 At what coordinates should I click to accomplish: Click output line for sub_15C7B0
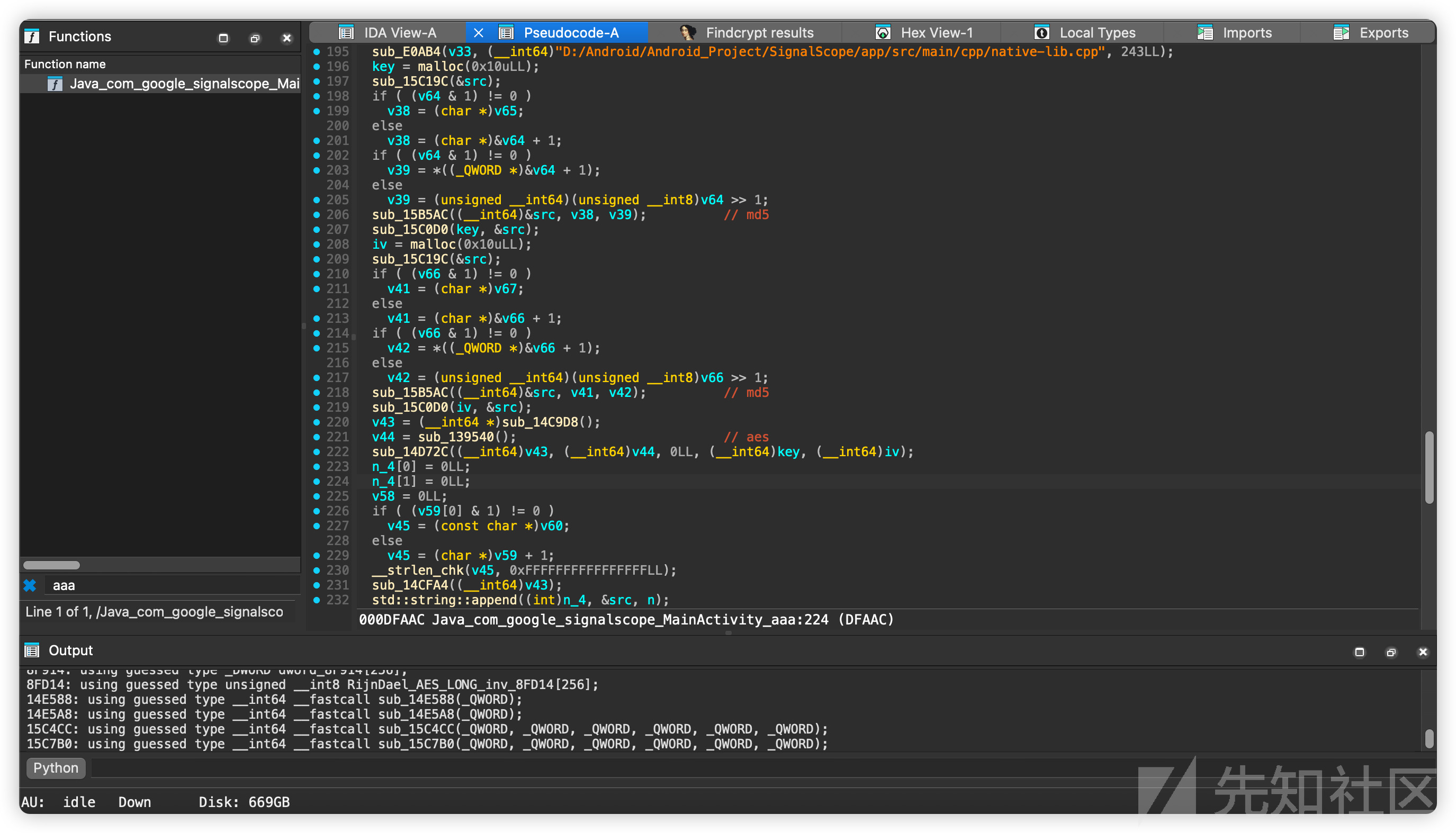coord(427,744)
